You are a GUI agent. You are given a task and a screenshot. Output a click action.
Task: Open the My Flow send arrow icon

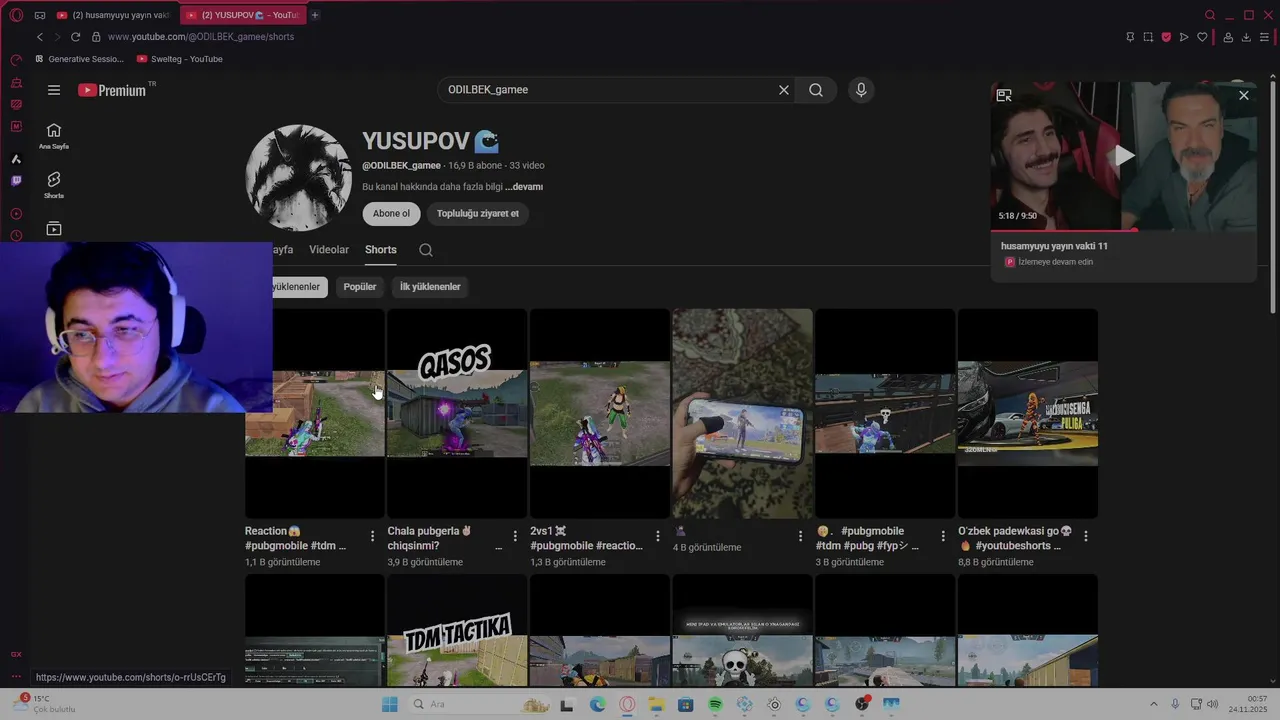point(1184,37)
